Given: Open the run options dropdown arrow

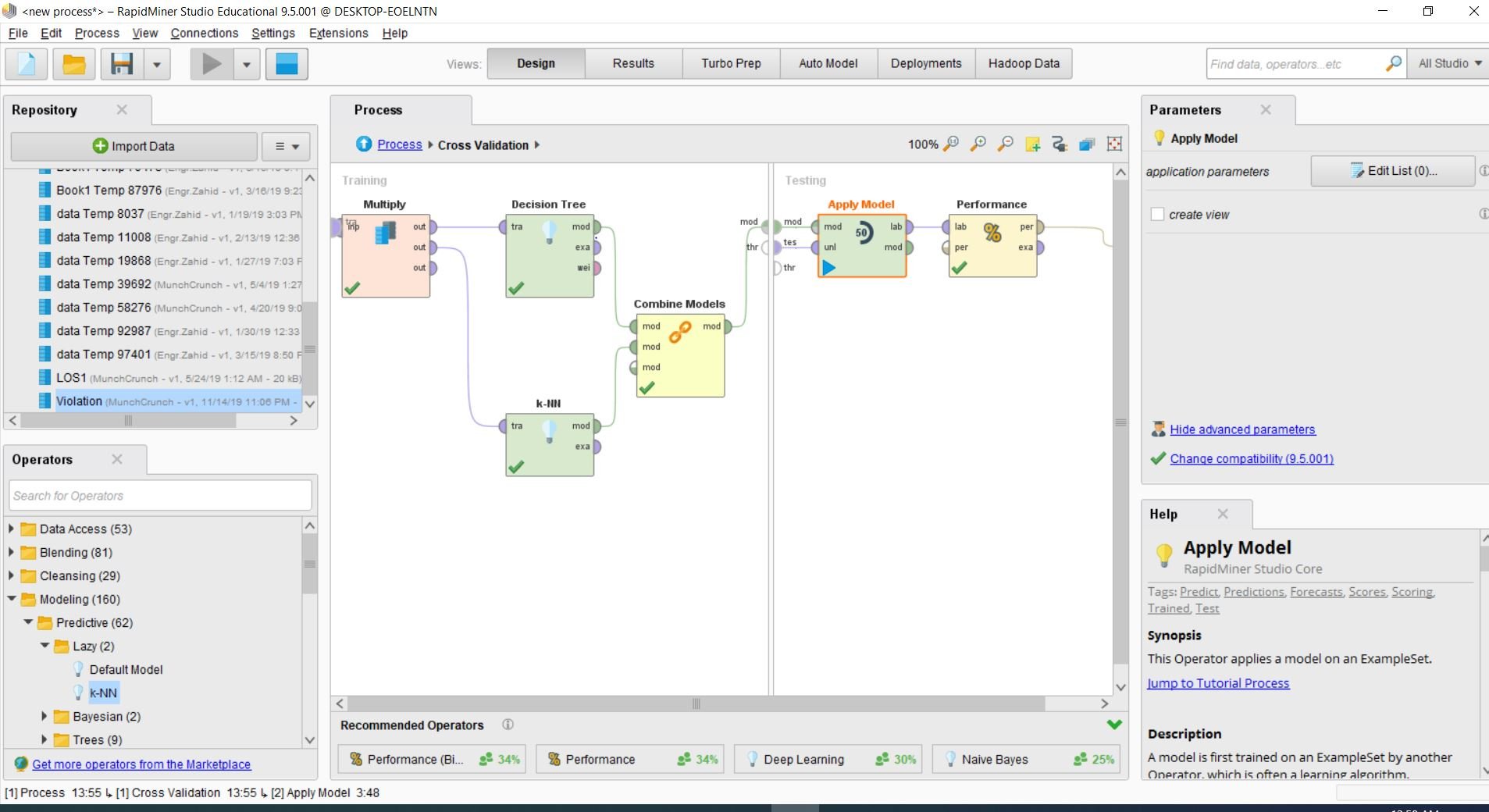Looking at the screenshot, I should pos(247,64).
